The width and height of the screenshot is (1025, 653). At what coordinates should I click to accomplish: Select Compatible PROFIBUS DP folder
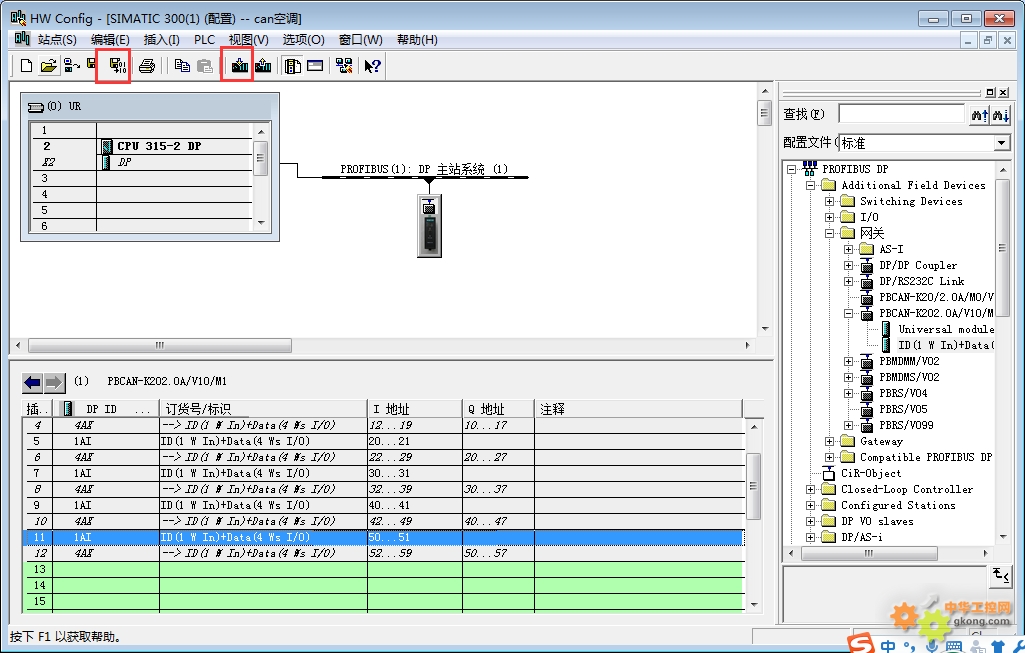(926, 458)
